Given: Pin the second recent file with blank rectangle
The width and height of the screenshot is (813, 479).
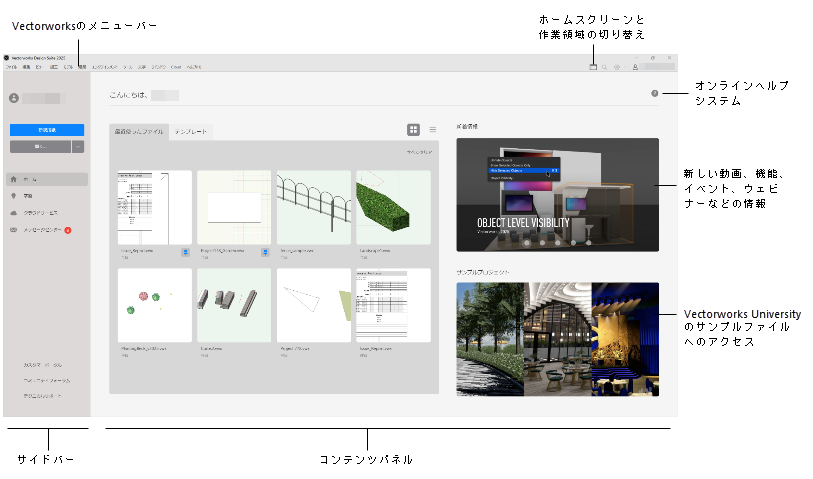Looking at the screenshot, I should click(265, 252).
